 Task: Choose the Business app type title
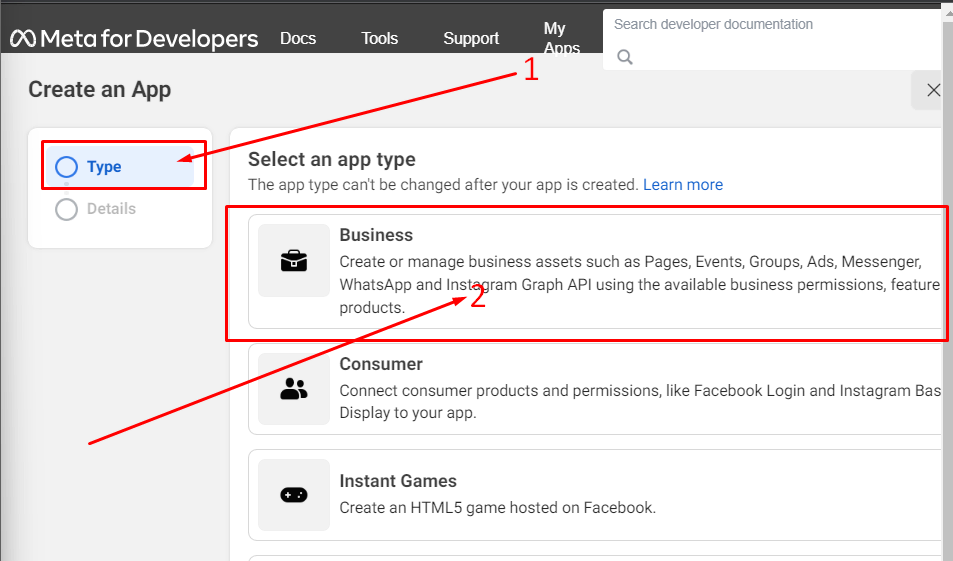[x=376, y=235]
